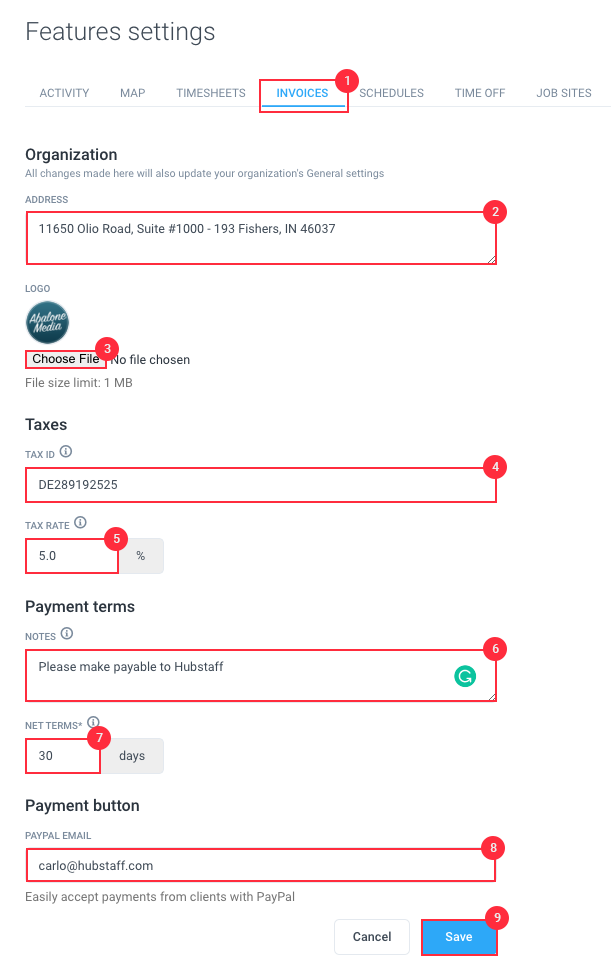Viewport: 611px width, 969px height.
Task: Open the Timesheets tab
Action: click(210, 93)
